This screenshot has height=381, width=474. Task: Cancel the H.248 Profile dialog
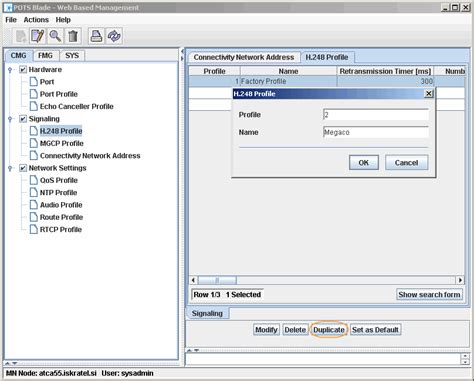coord(406,163)
